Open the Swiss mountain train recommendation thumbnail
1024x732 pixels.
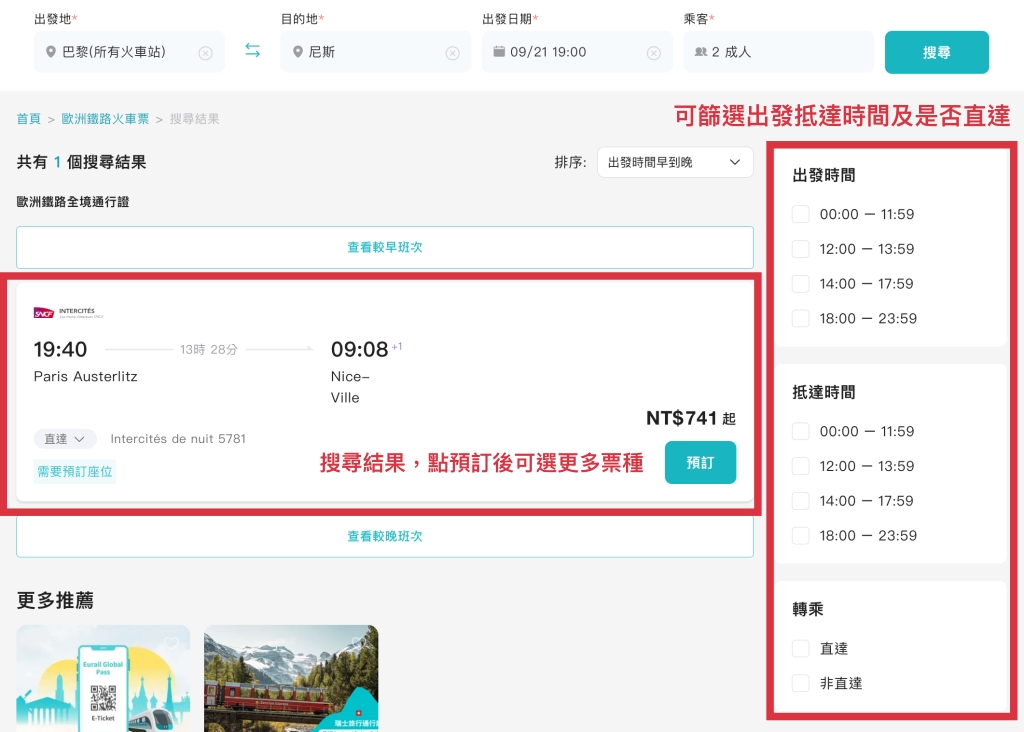(x=291, y=678)
